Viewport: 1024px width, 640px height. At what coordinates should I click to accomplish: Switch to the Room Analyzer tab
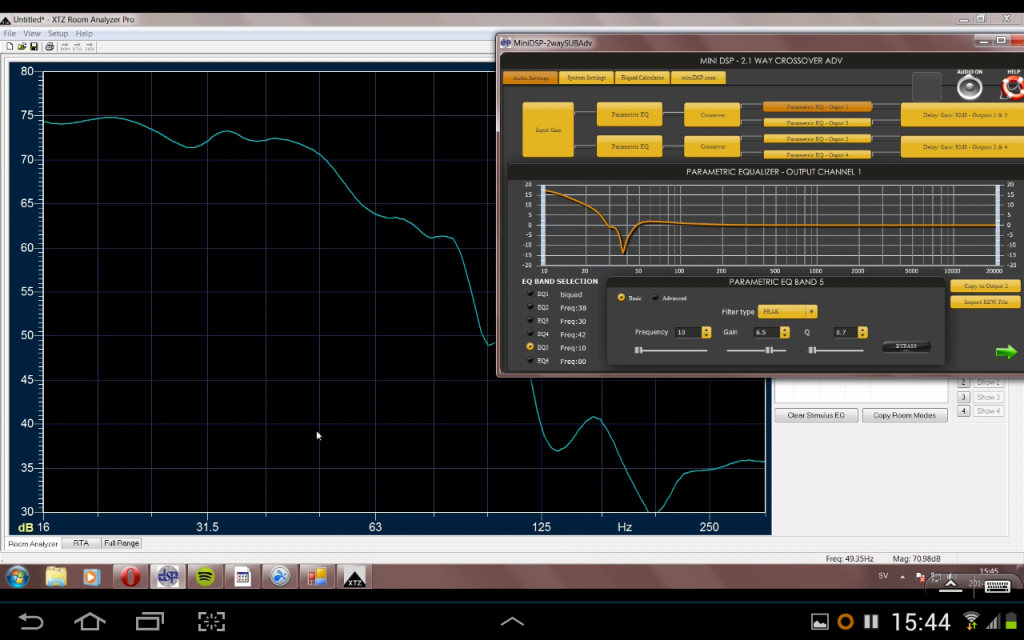[x=33, y=543]
